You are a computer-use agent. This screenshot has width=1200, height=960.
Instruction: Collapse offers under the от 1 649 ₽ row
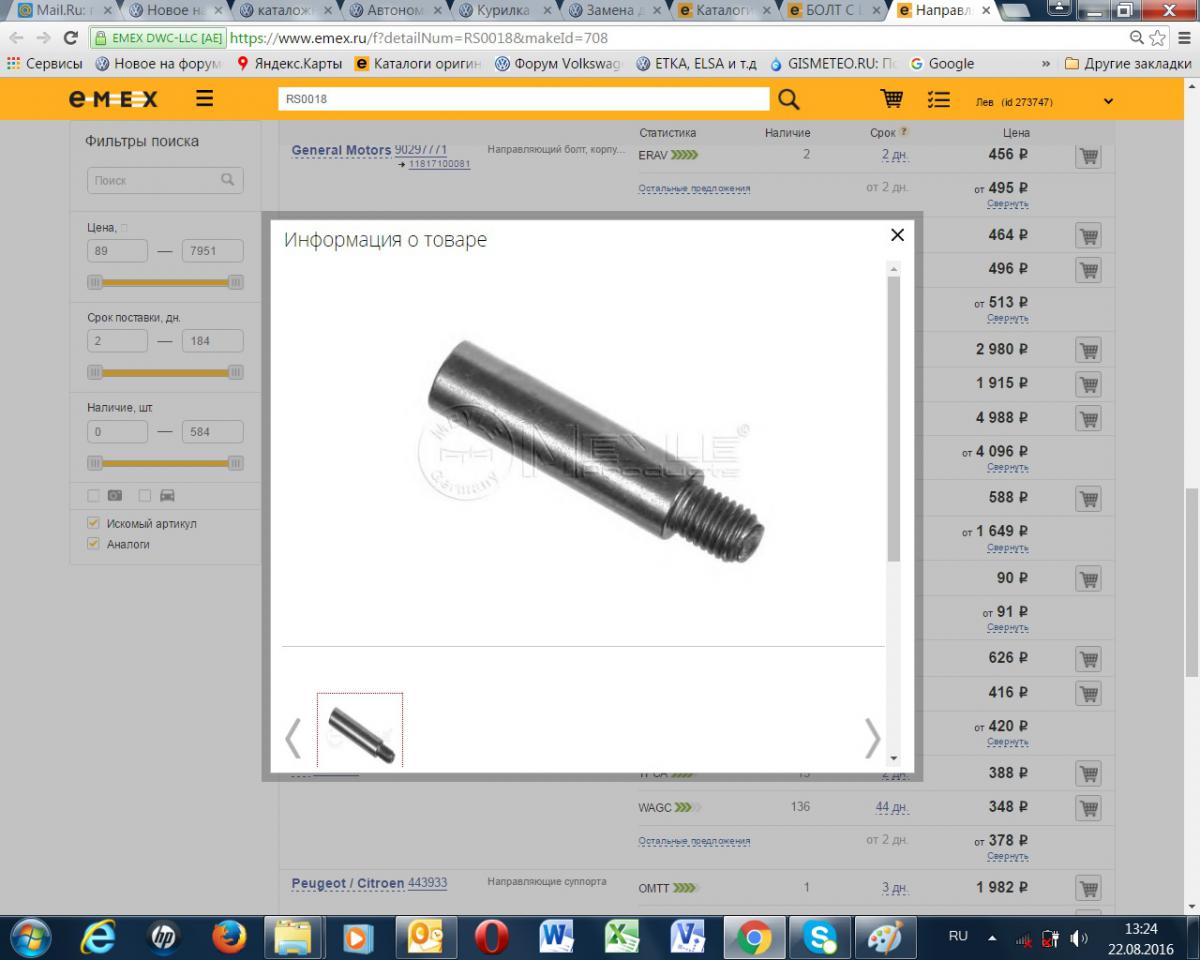(x=1007, y=548)
